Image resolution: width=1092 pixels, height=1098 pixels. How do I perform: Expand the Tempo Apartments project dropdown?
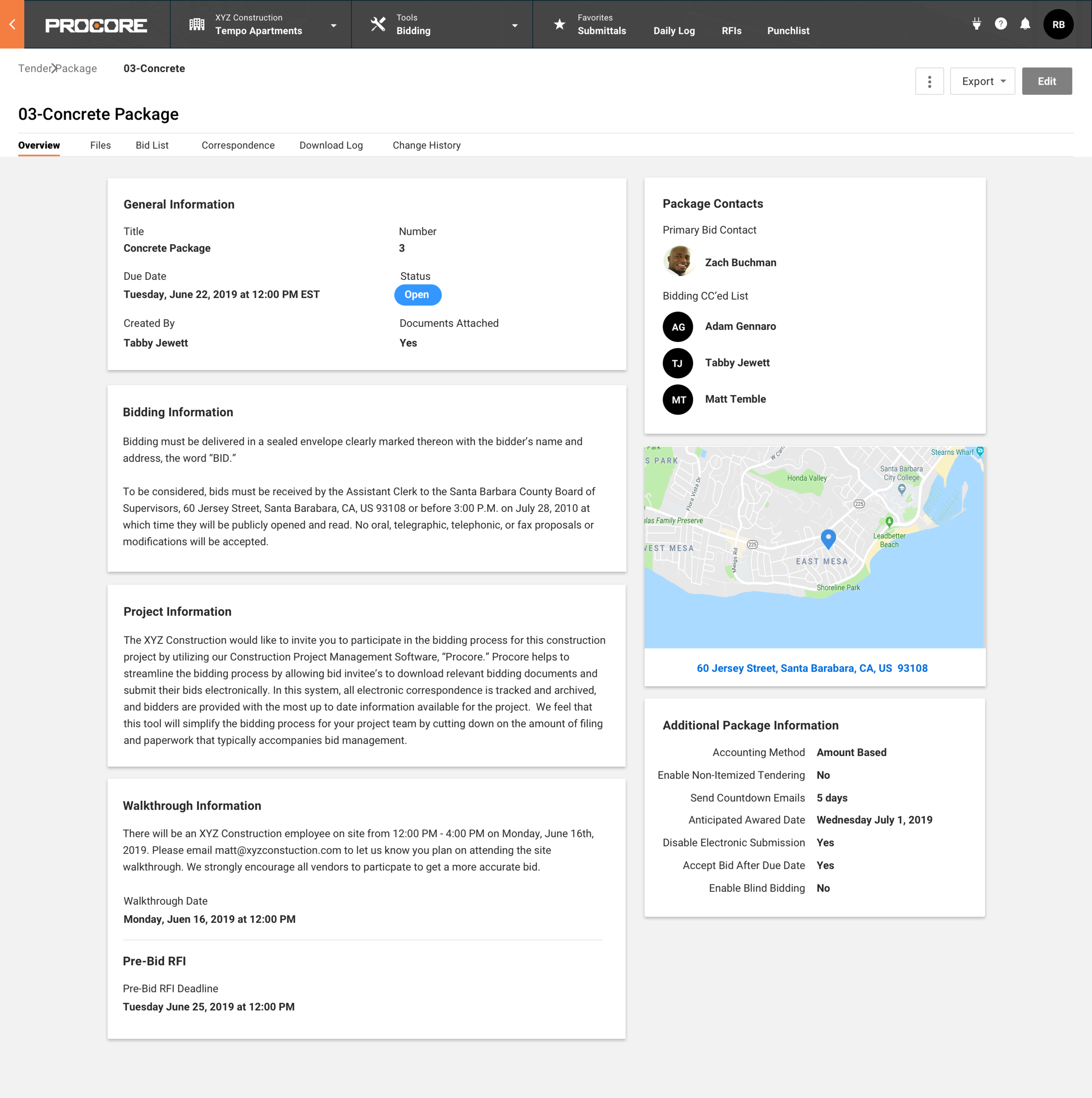point(334,26)
